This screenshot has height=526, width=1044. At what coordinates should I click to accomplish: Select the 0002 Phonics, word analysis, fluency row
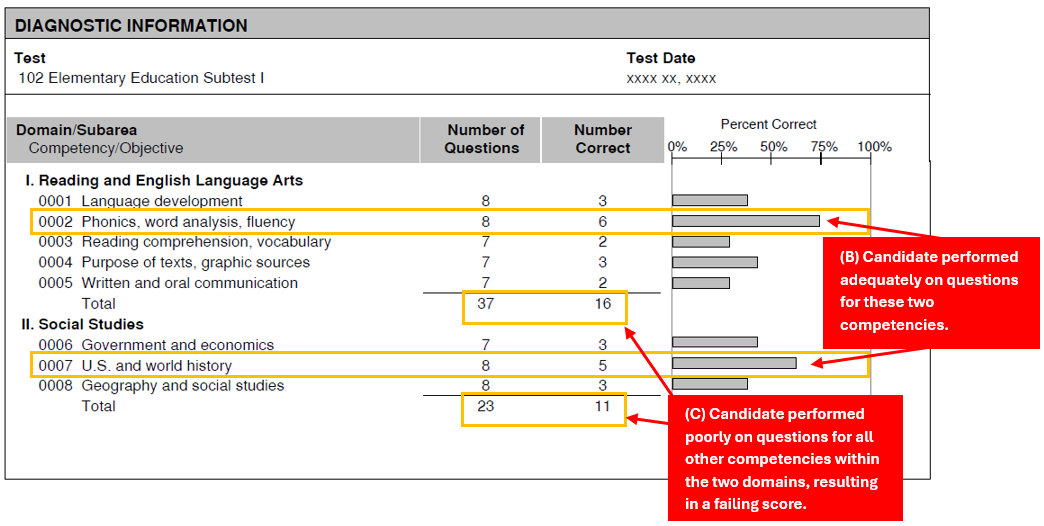click(x=167, y=222)
